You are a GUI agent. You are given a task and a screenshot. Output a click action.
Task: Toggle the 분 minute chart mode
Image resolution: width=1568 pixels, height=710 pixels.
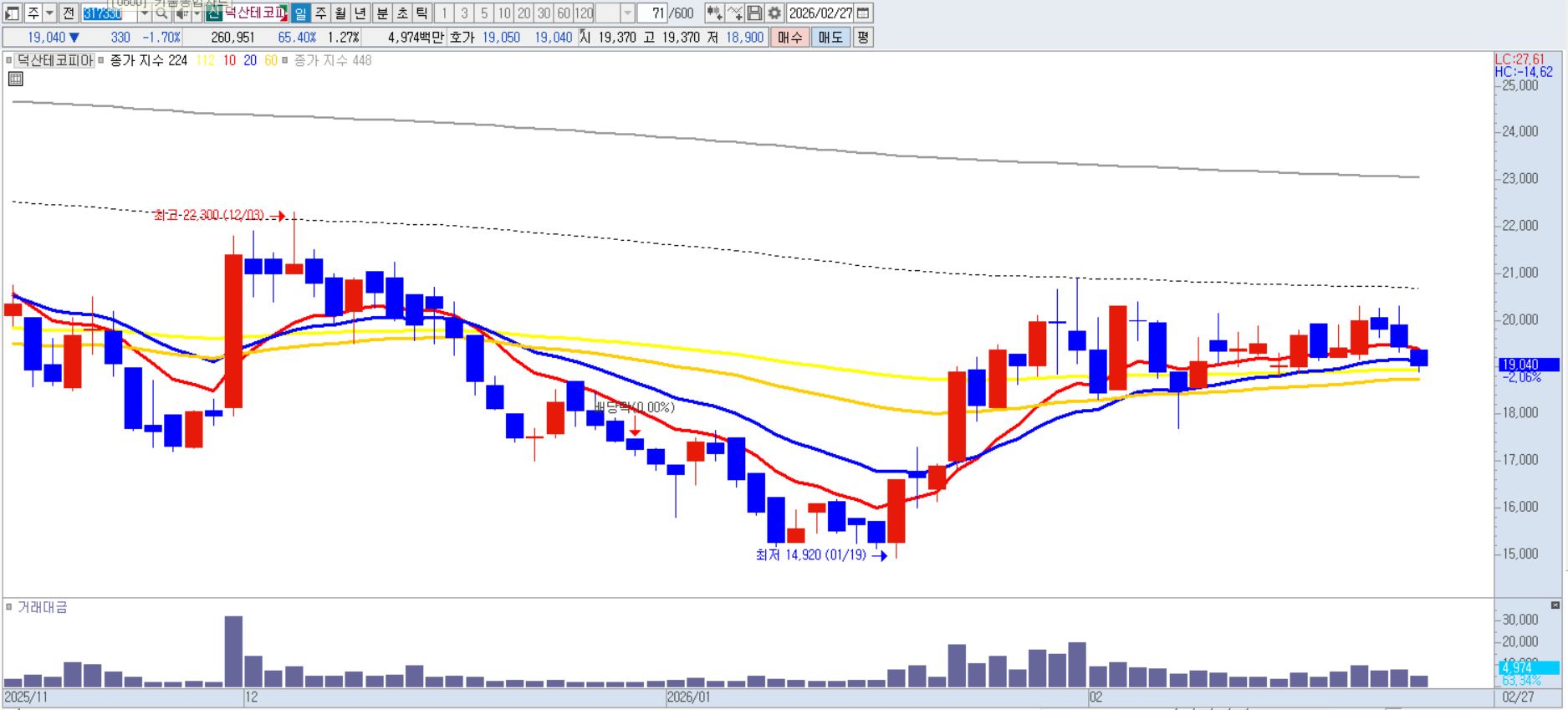point(381,13)
